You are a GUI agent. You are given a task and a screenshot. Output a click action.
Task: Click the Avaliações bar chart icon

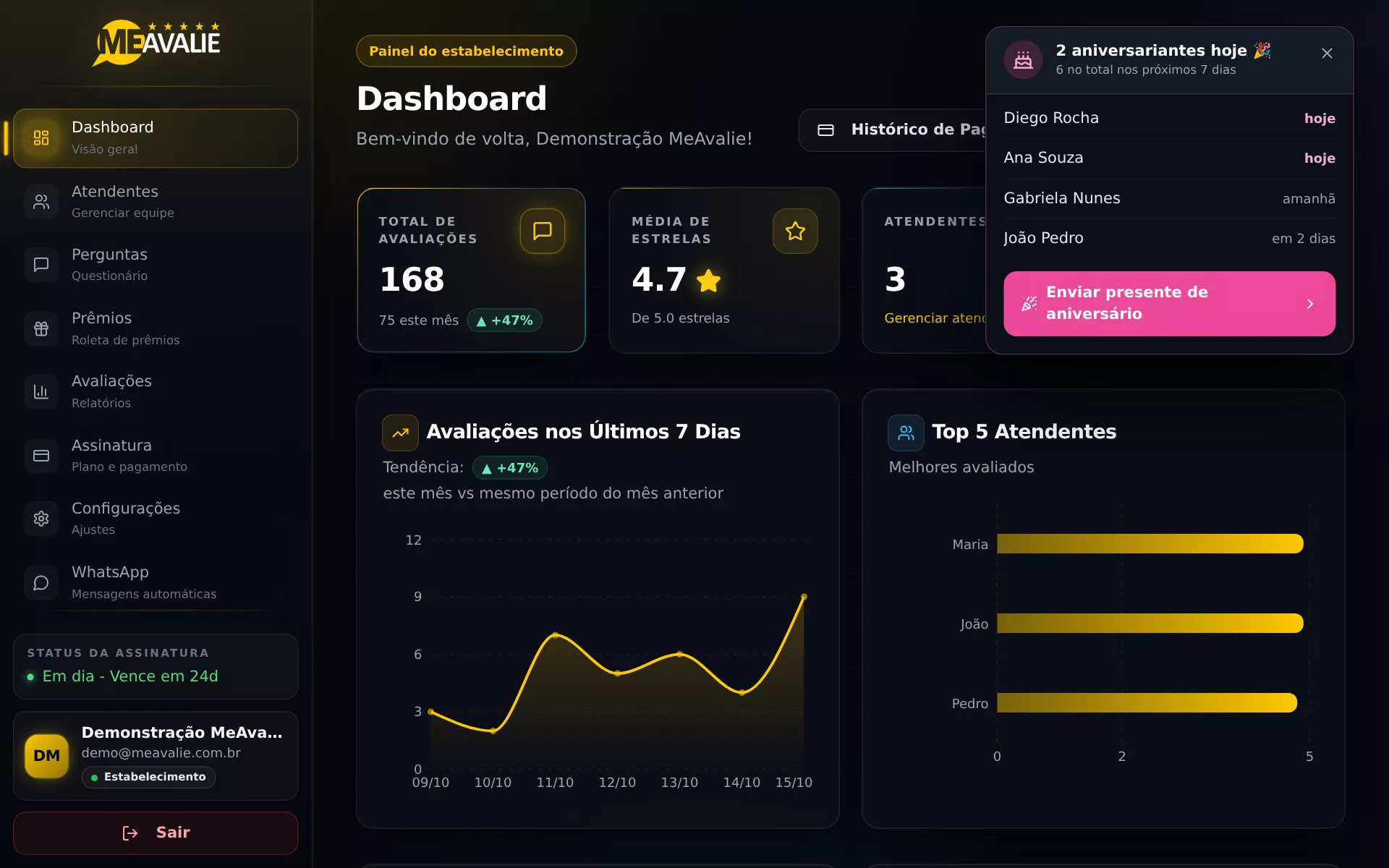click(41, 391)
